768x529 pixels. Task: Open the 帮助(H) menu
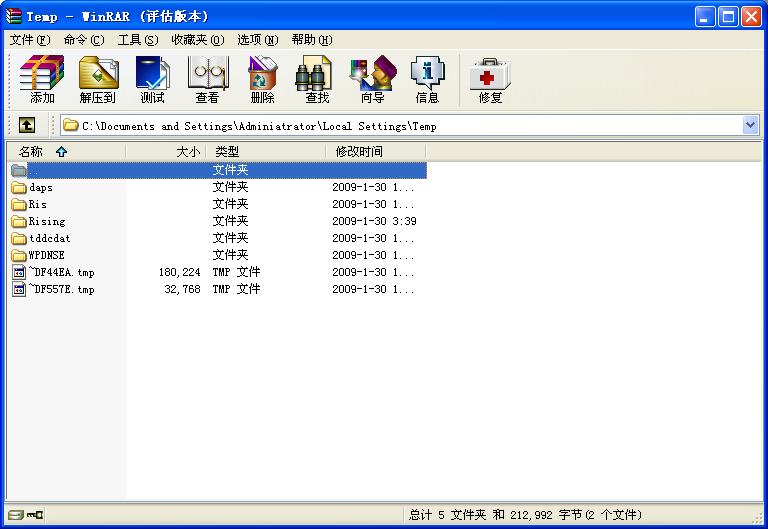pos(312,40)
